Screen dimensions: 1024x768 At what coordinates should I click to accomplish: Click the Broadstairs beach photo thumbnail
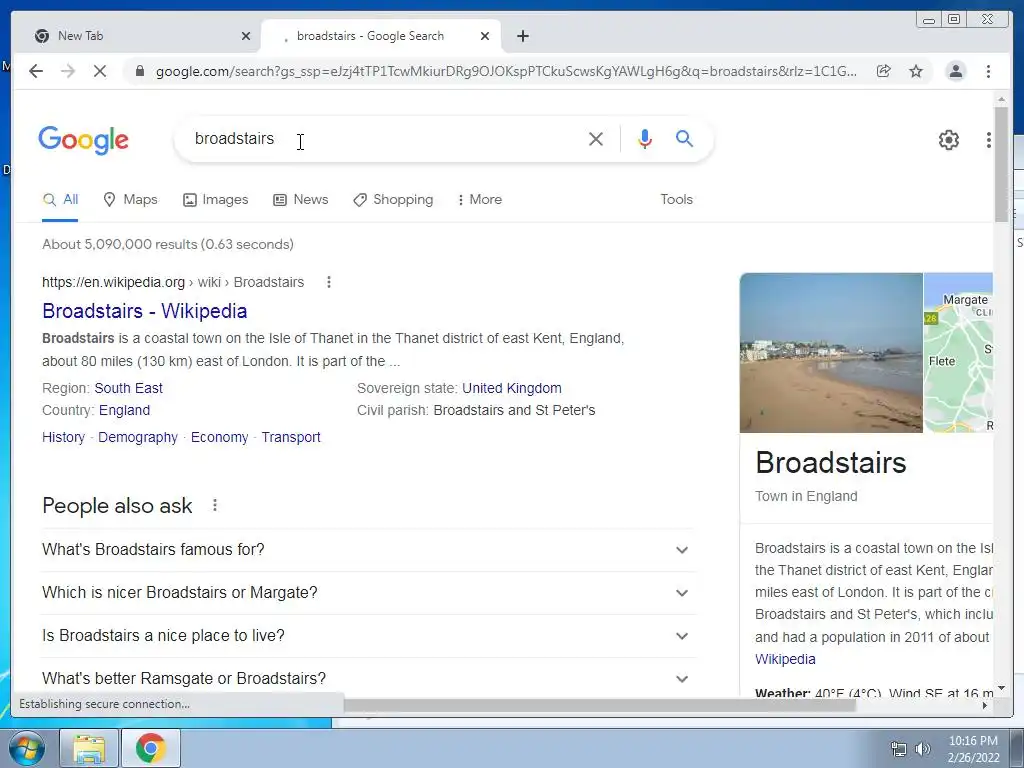tap(831, 353)
